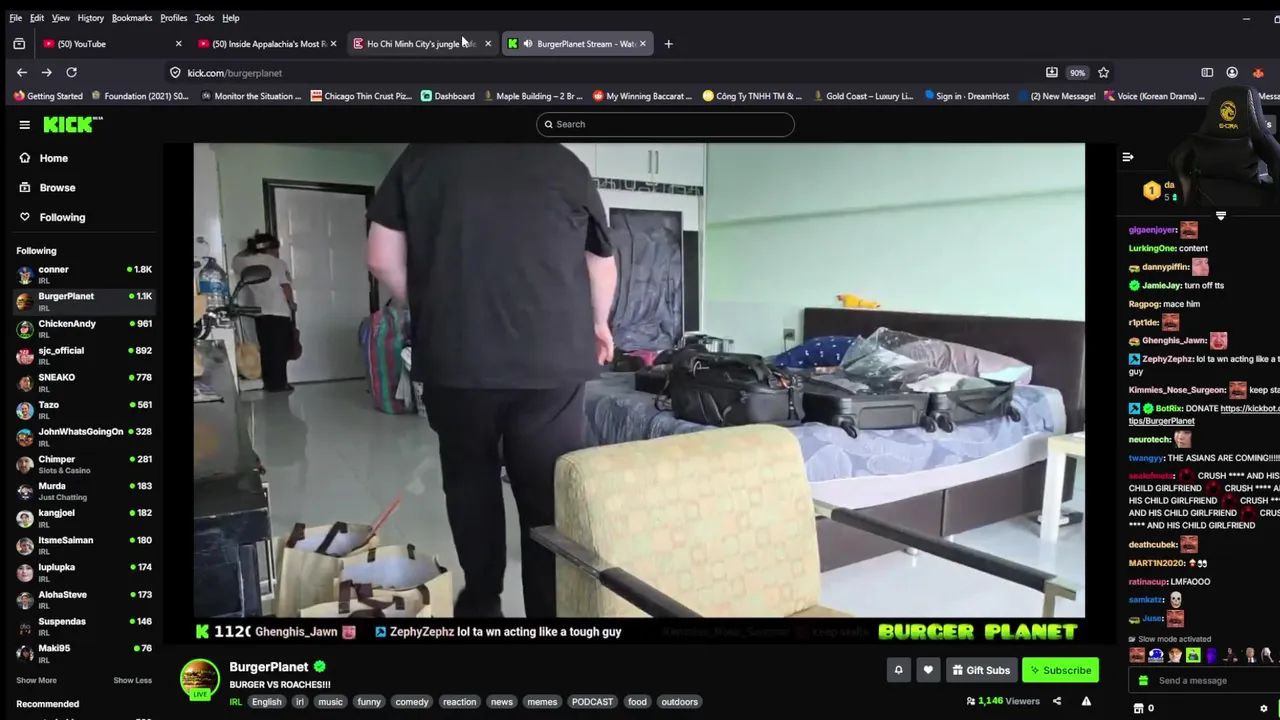Open the ChickenAndy channel in Following

(84, 328)
